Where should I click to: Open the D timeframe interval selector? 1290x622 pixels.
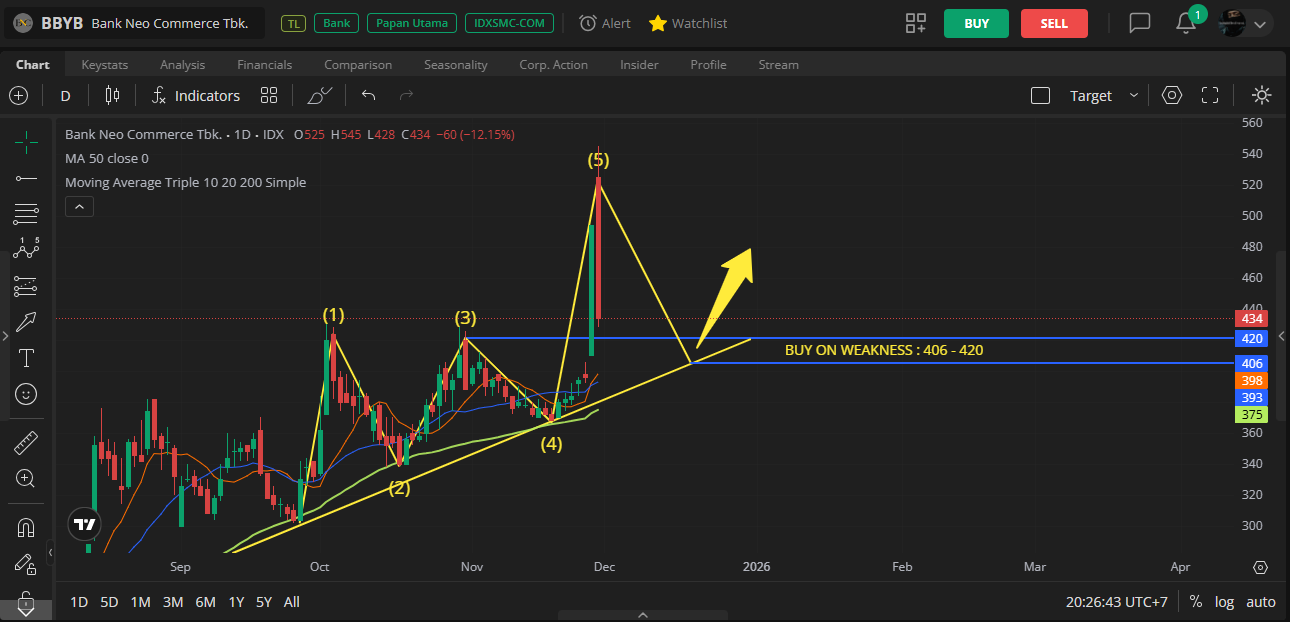pos(66,96)
